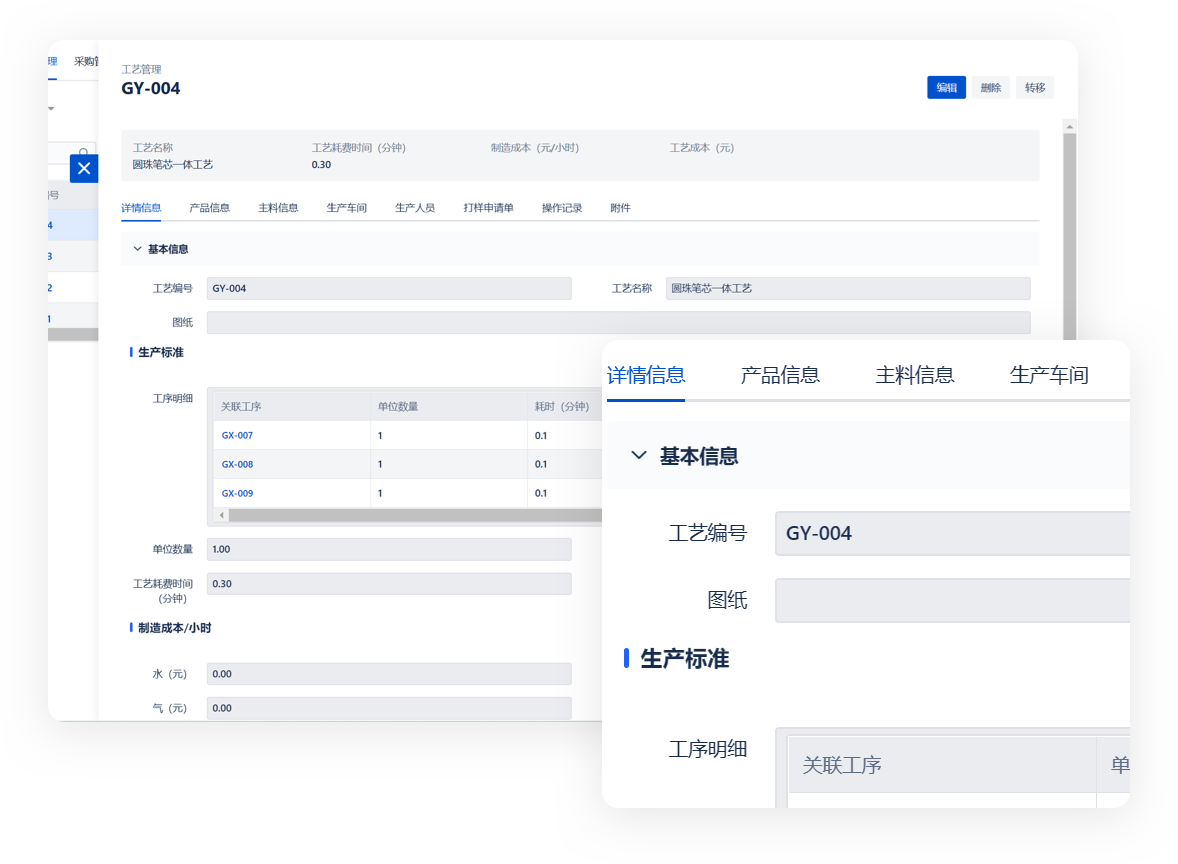
Task: Open the 操作记录 tab
Action: (x=562, y=208)
